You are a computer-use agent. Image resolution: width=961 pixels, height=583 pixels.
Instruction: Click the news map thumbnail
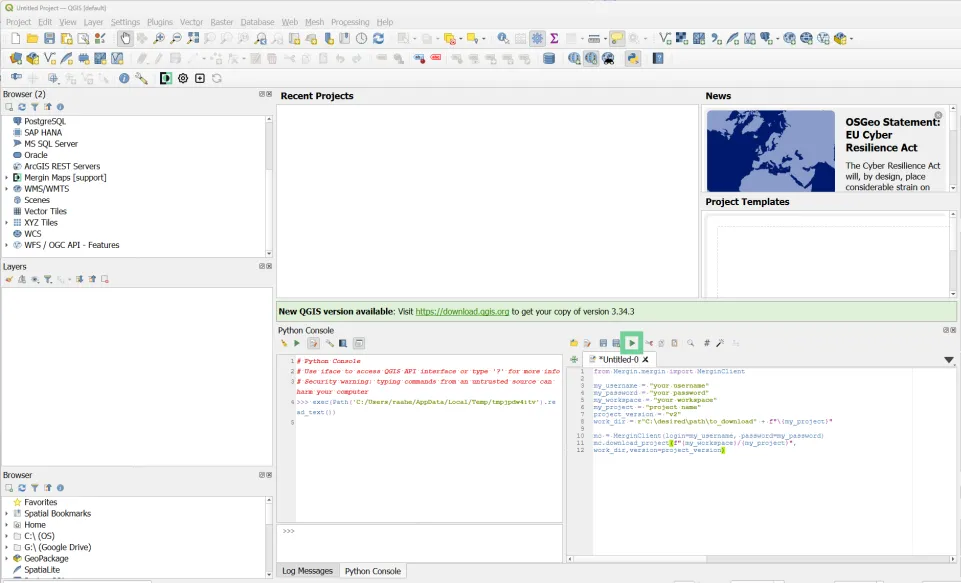(770, 151)
